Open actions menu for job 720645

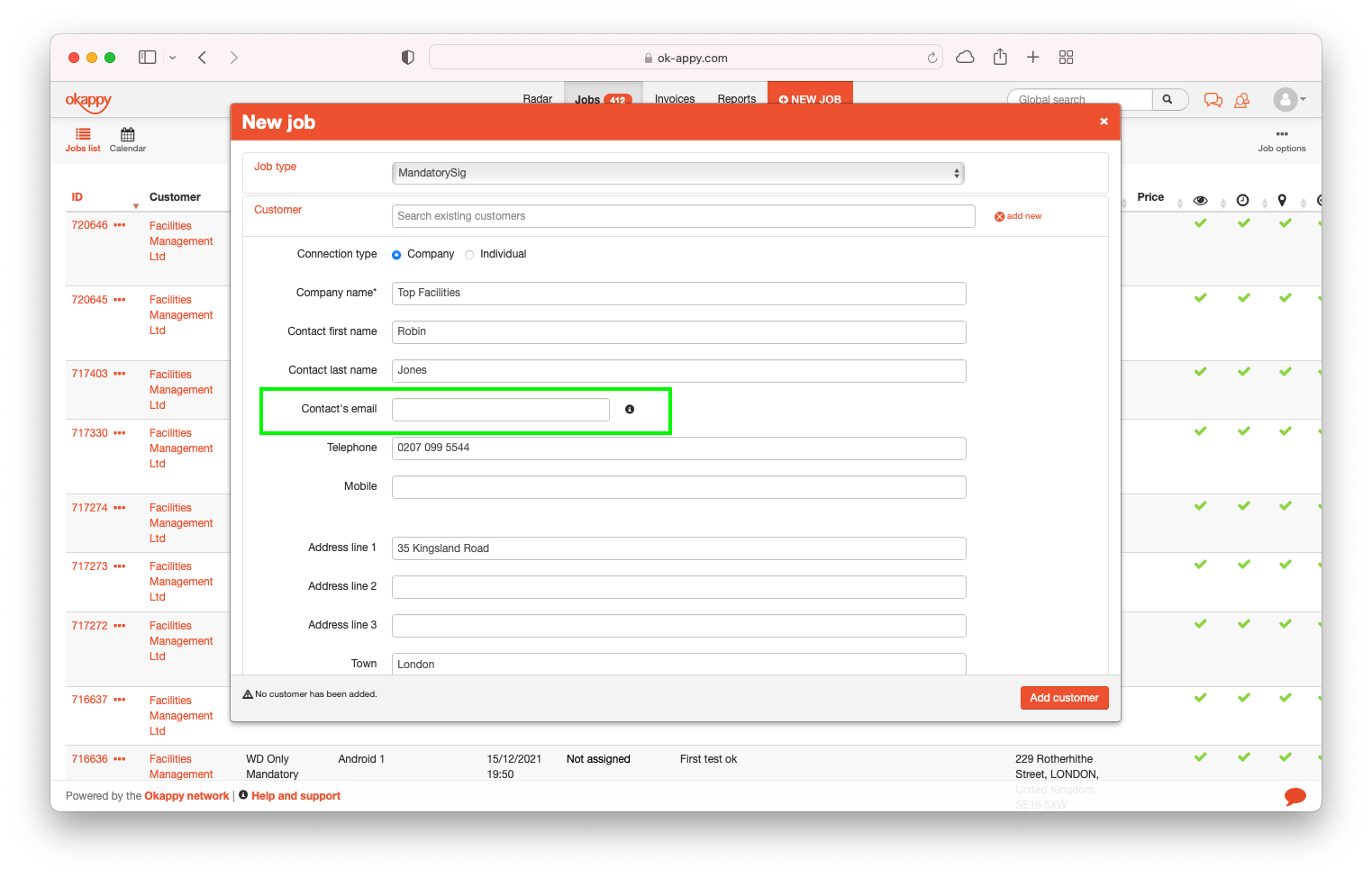click(x=120, y=300)
